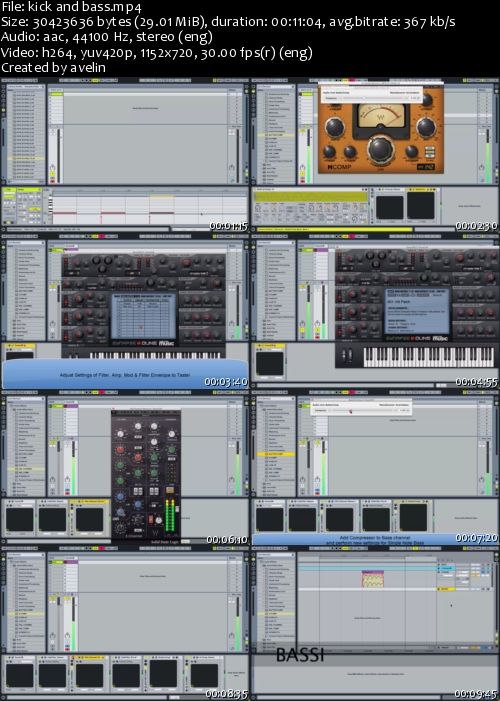Click blue 'Add Compressor to Bass channel' caption
Image resolution: width=500 pixels, height=701 pixels.
(x=374, y=540)
